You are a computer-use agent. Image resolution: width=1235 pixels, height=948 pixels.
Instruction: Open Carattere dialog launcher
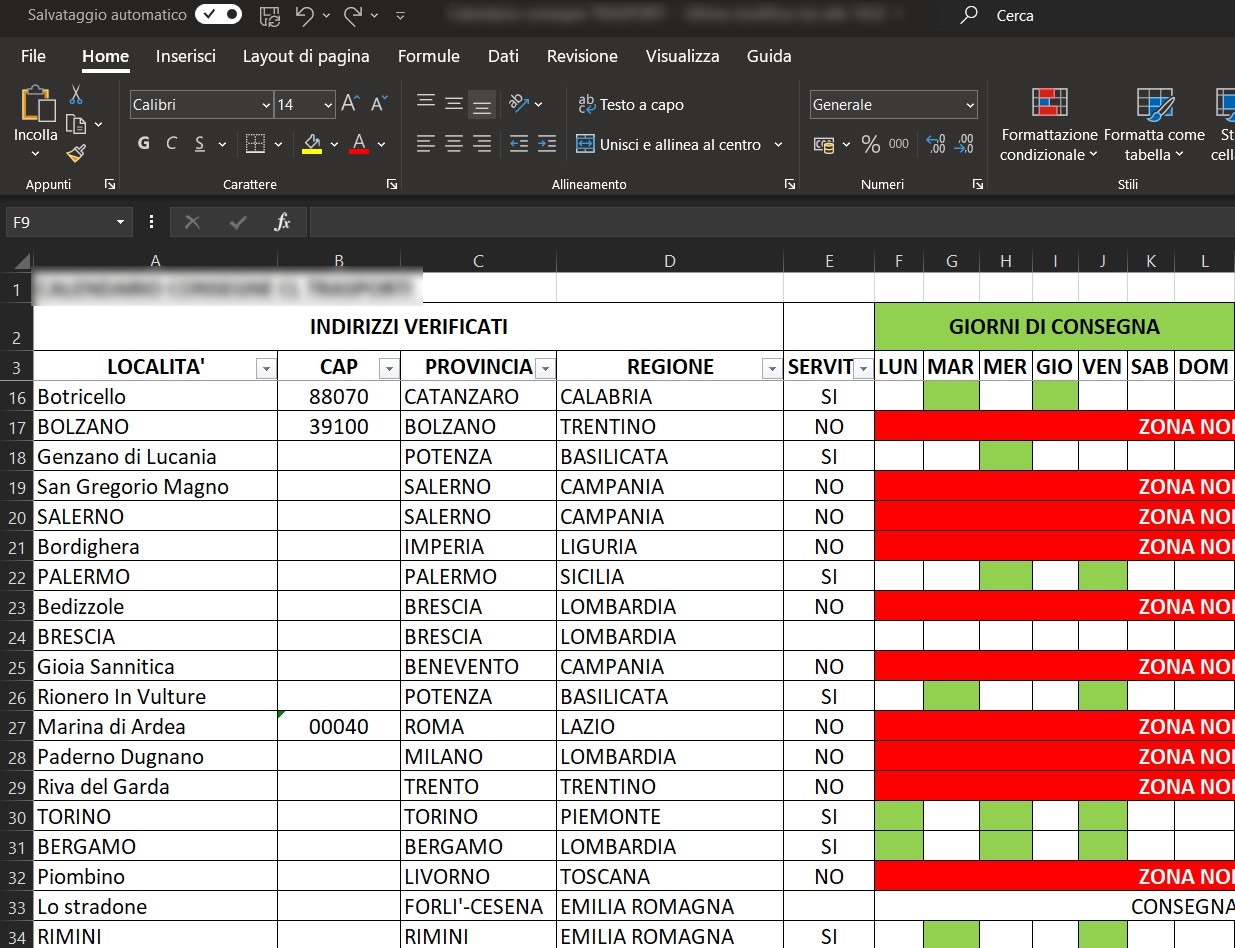[392, 184]
